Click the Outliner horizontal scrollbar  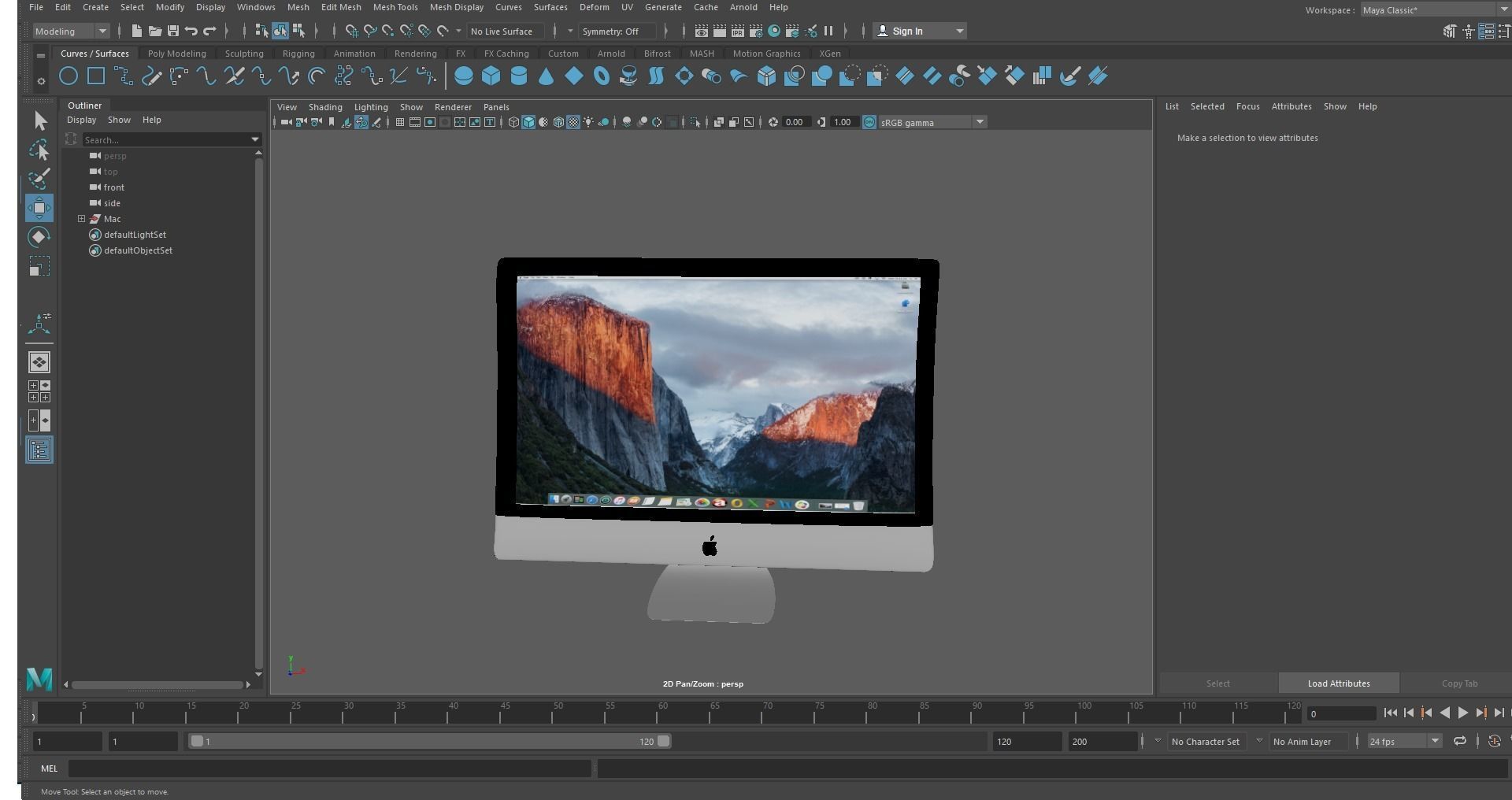pos(157,684)
